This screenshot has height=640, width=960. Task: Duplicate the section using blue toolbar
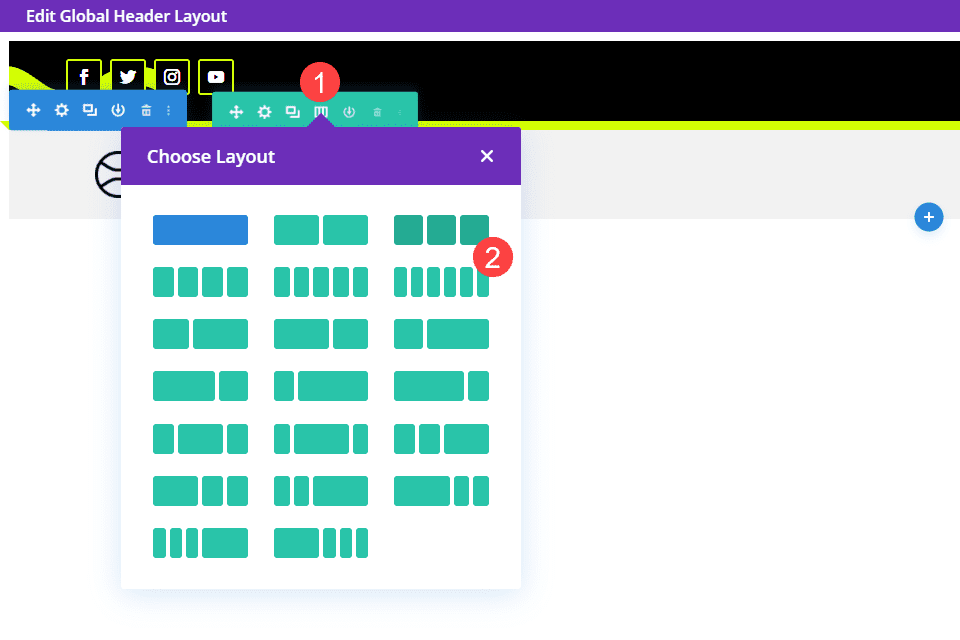(x=90, y=110)
